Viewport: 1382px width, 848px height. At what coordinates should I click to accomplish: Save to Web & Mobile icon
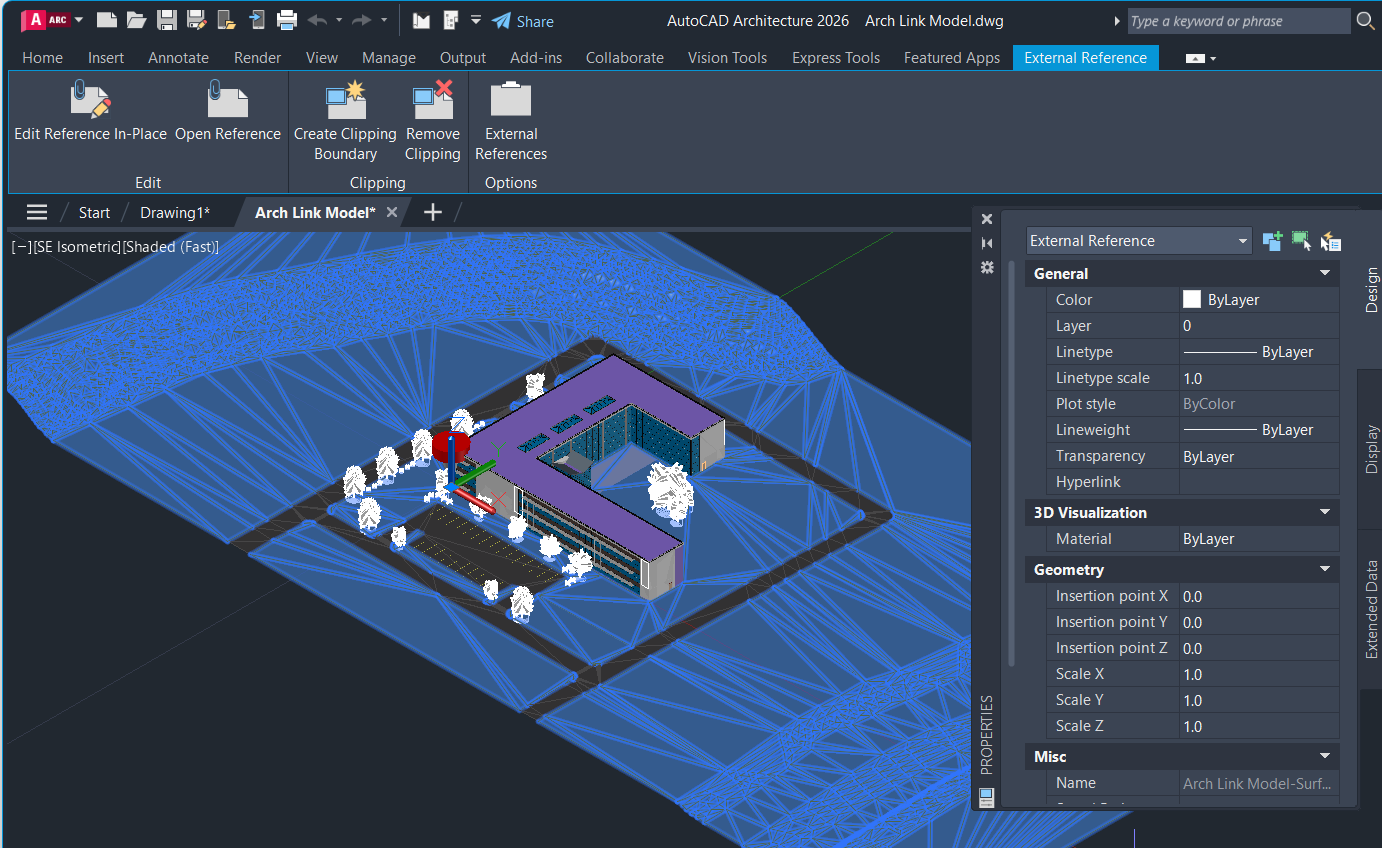[257, 20]
